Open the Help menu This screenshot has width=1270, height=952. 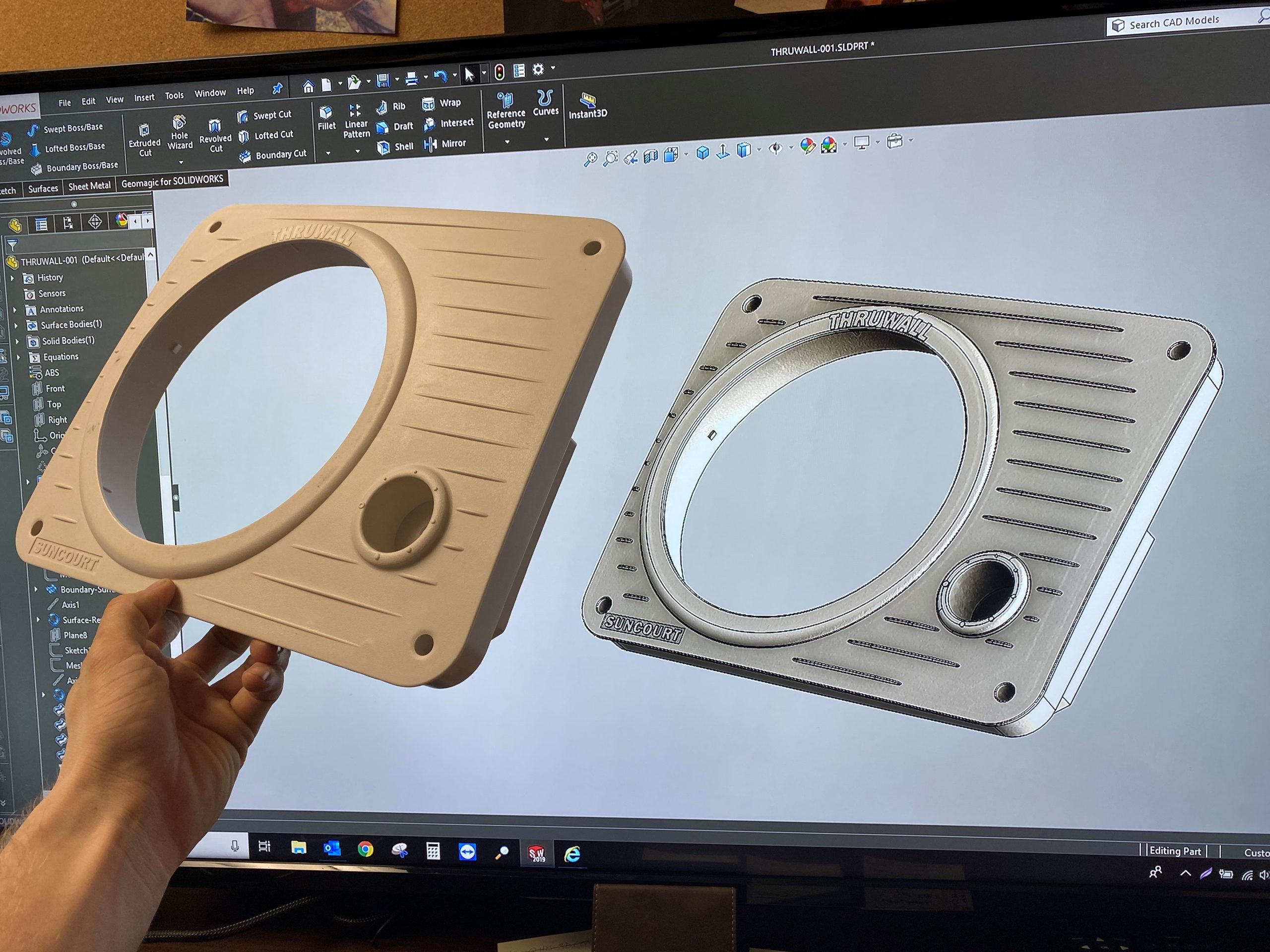coord(245,91)
